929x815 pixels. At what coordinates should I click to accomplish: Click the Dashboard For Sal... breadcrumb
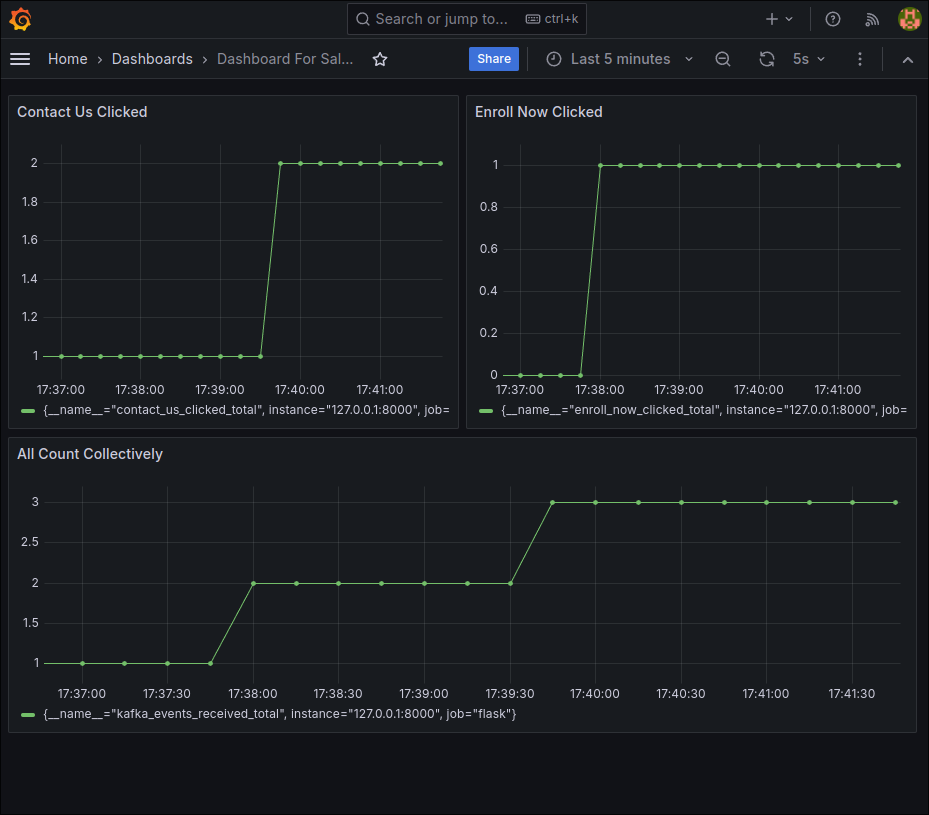pyautogui.click(x=285, y=59)
